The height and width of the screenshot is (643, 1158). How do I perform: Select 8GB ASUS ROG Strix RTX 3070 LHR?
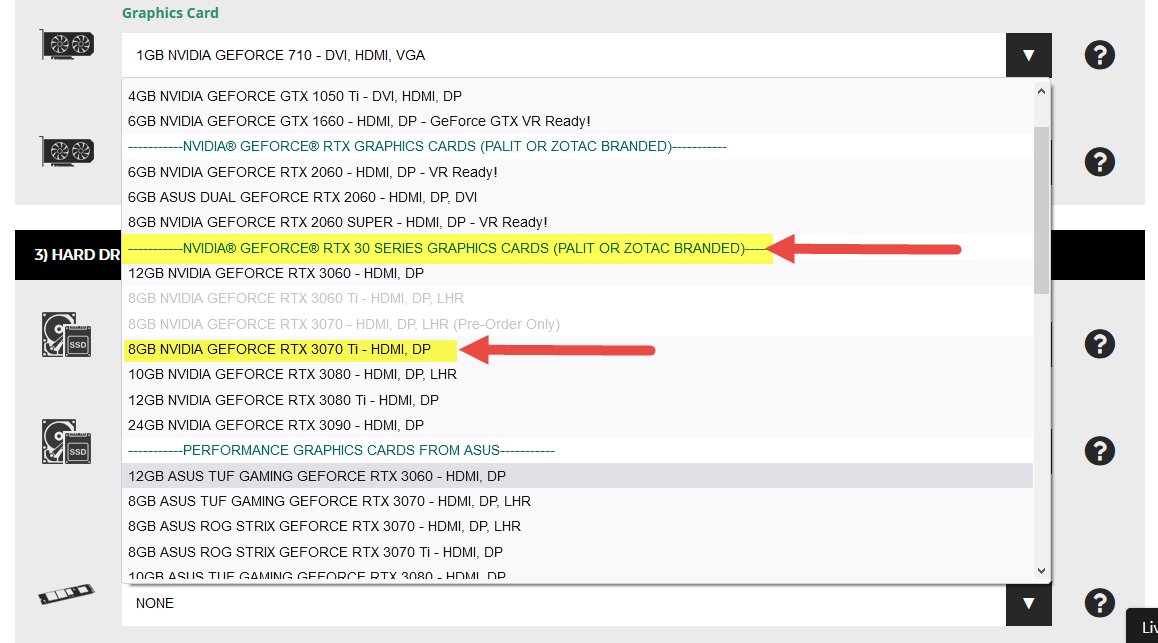(578, 526)
